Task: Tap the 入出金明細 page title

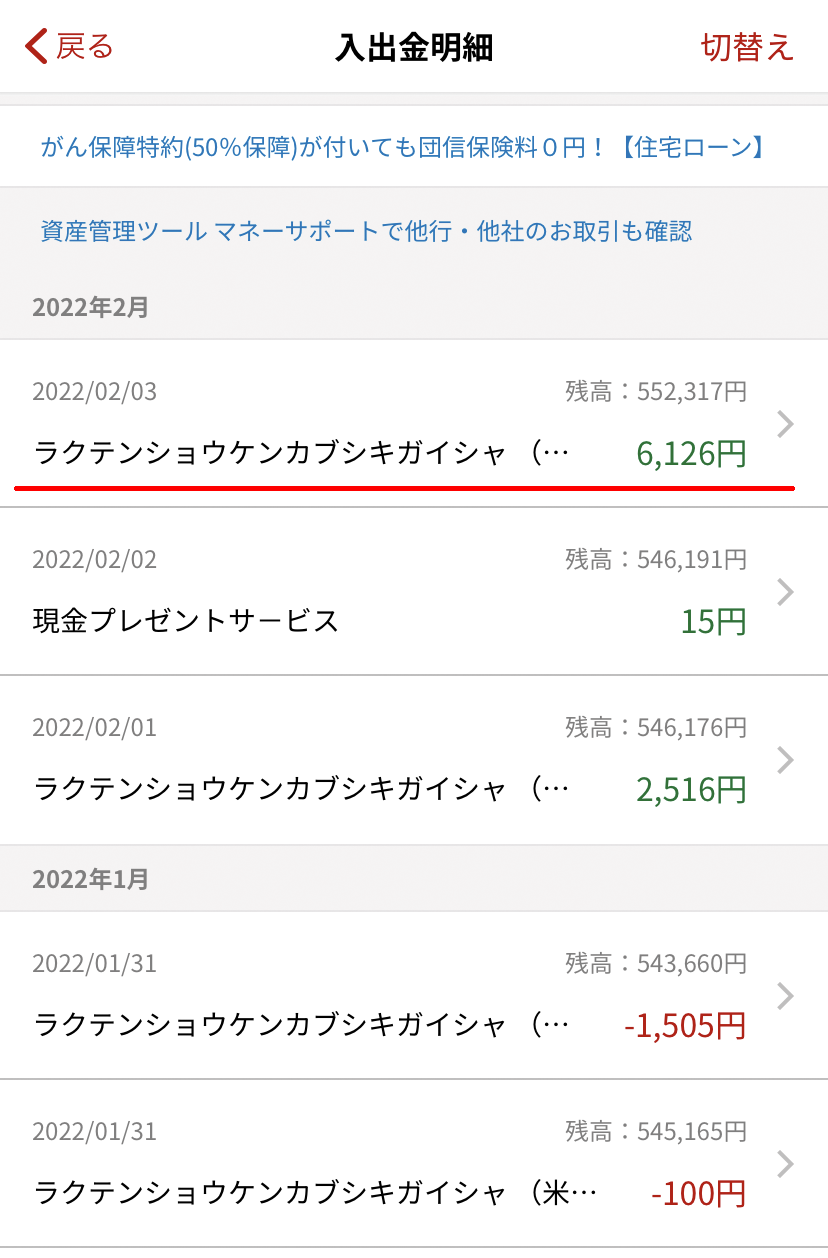Action: pos(414,47)
